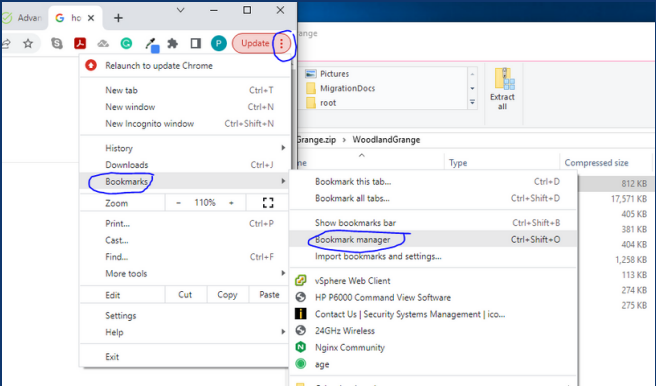
Task: Open Nginx Community bookmark
Action: click(x=433, y=348)
